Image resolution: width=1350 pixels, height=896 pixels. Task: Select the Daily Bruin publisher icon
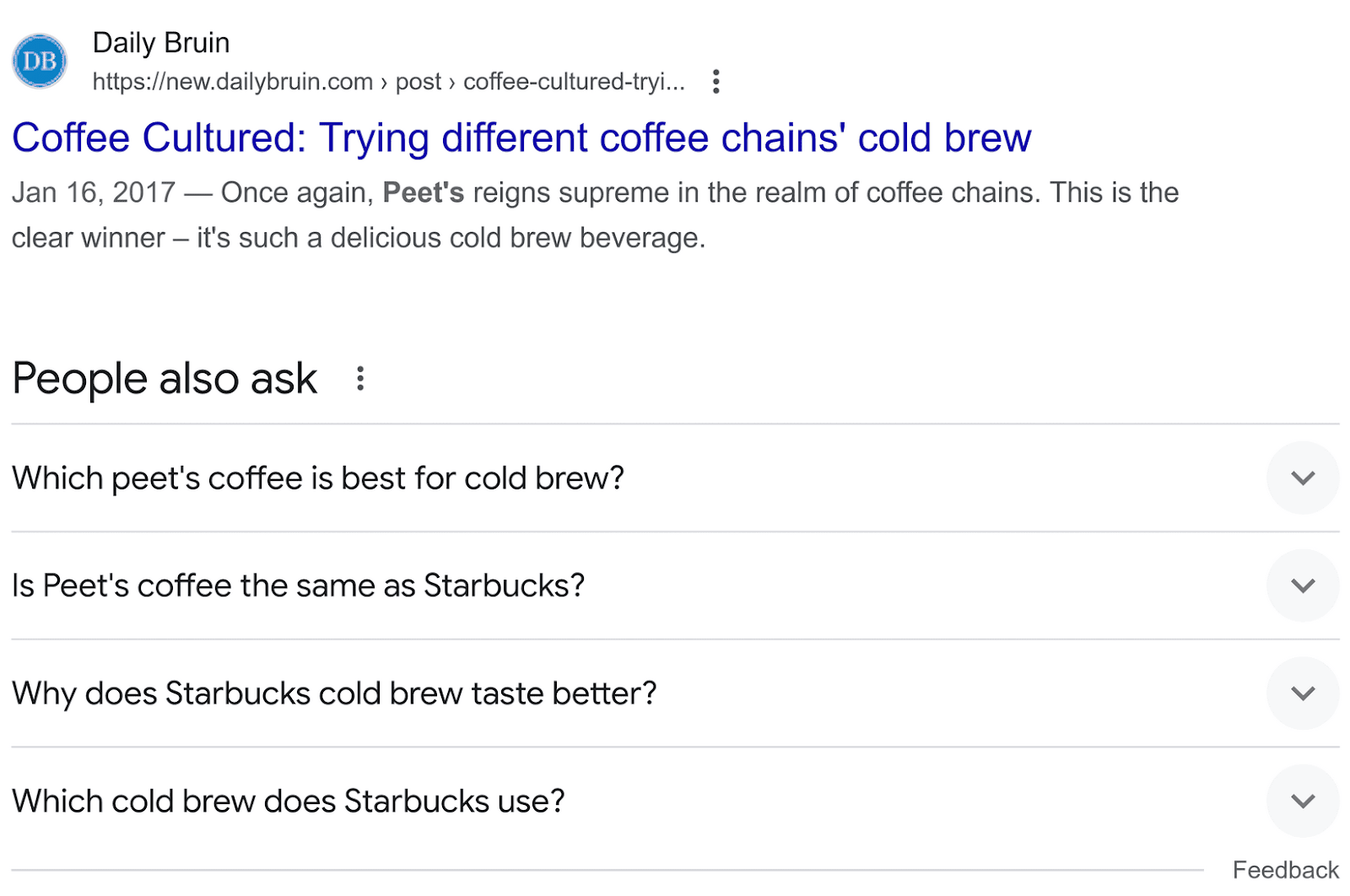click(x=39, y=60)
